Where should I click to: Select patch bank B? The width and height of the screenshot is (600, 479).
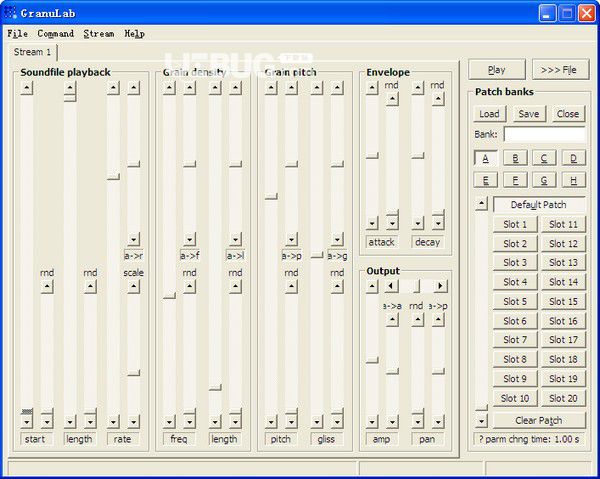[515, 158]
